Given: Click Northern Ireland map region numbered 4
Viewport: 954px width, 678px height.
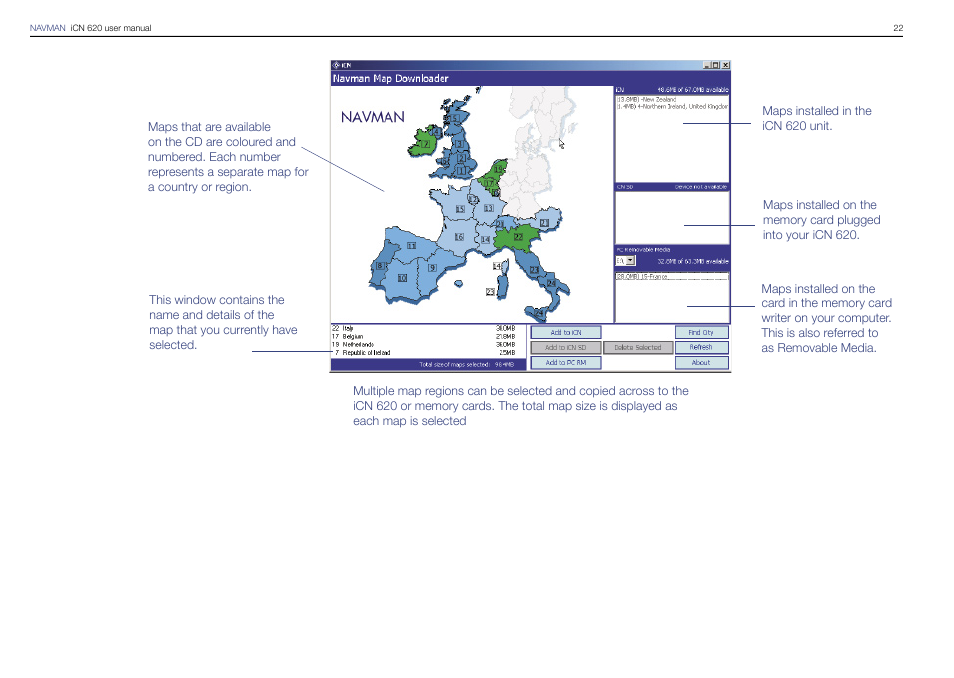Looking at the screenshot, I should coord(435,131).
